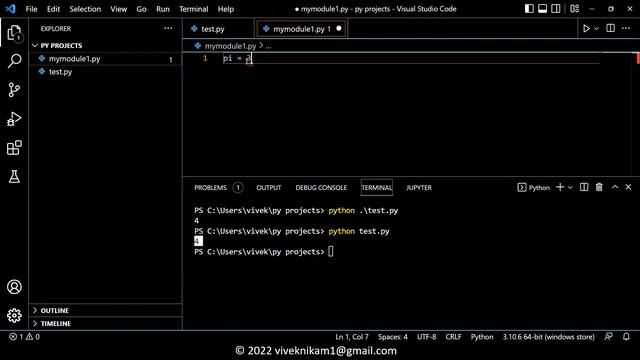The width and height of the screenshot is (640, 360).
Task: Toggle Panel layout button
Action: (x=542, y=9)
